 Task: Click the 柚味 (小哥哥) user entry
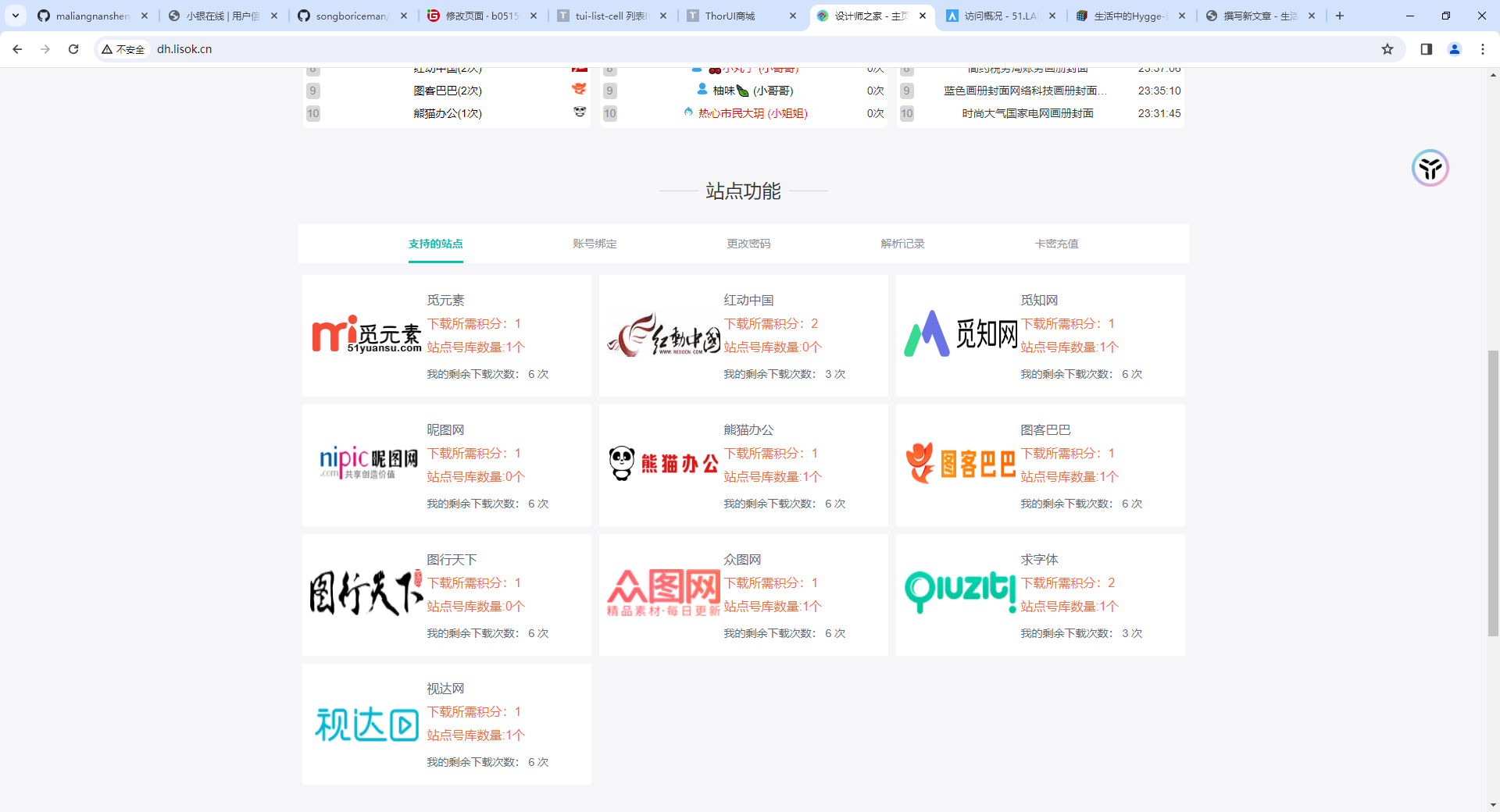(753, 91)
